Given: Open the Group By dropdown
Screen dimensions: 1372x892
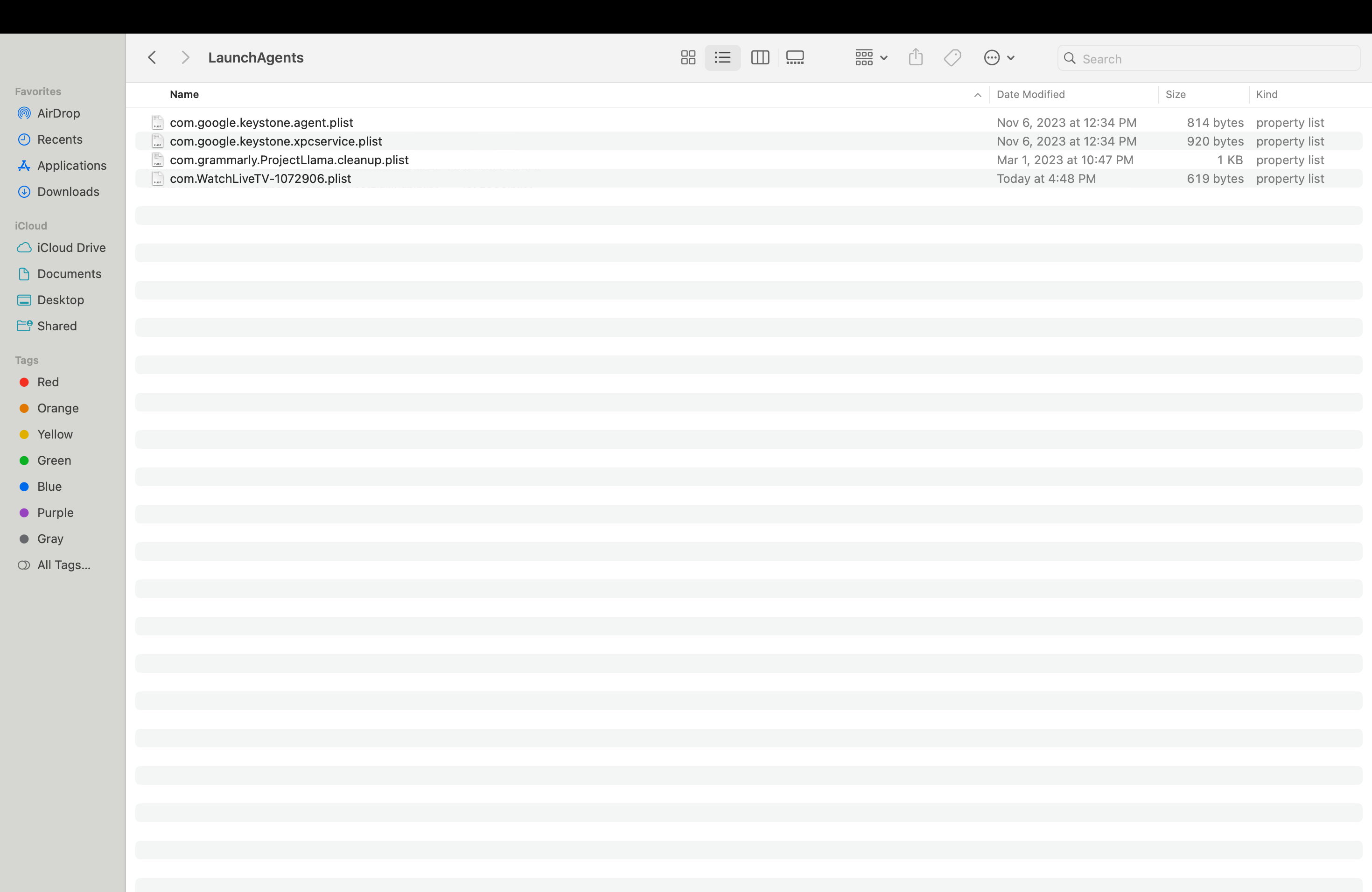Looking at the screenshot, I should coord(870,58).
